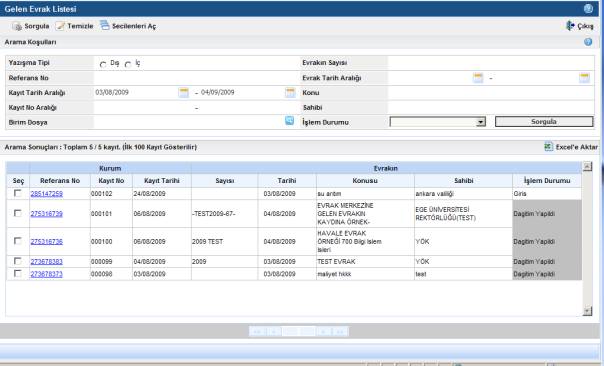Open reference link 285147259
The height and width of the screenshot is (366, 604).
coord(47,194)
